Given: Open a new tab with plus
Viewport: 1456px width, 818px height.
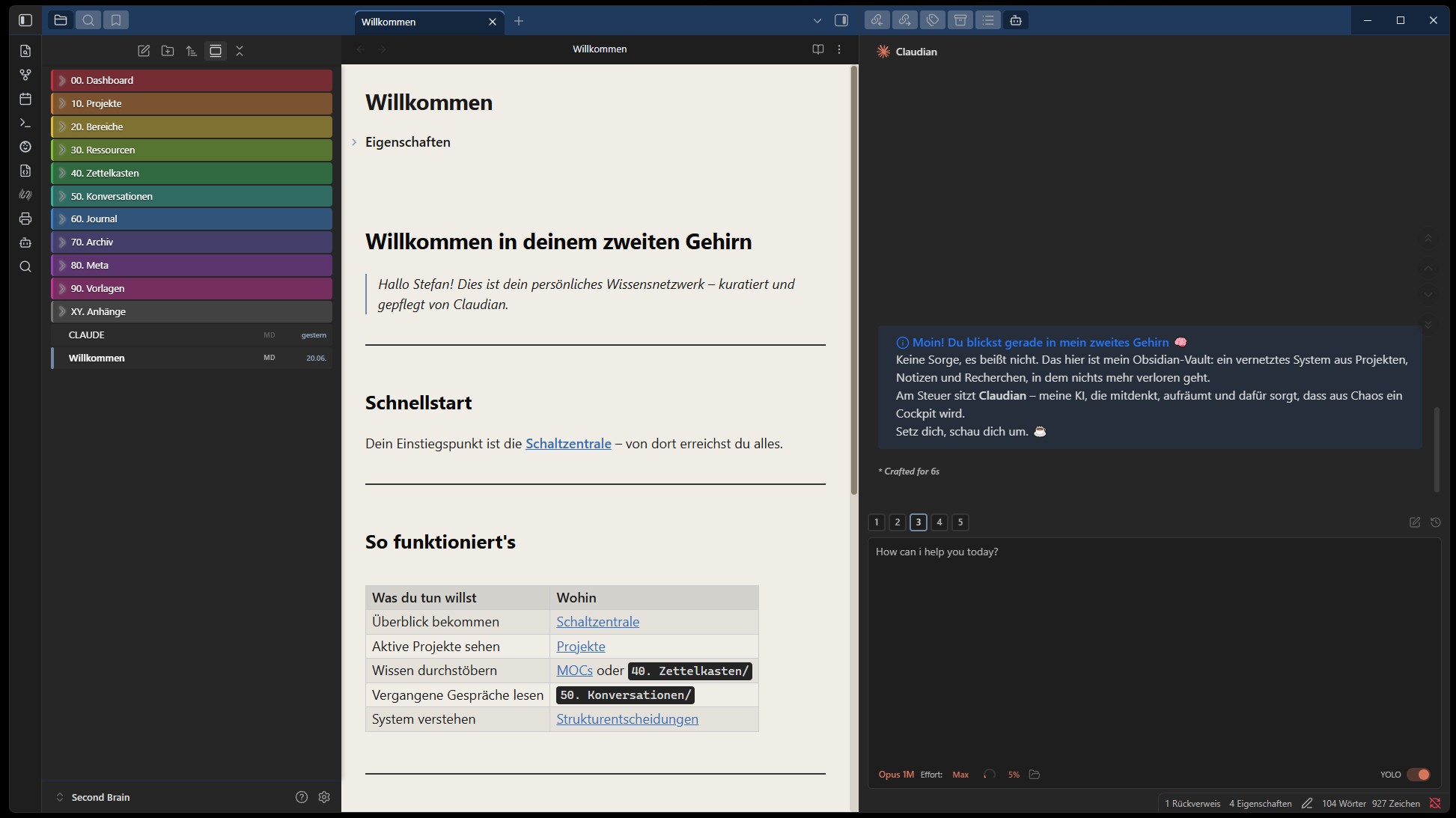Looking at the screenshot, I should coord(519,21).
